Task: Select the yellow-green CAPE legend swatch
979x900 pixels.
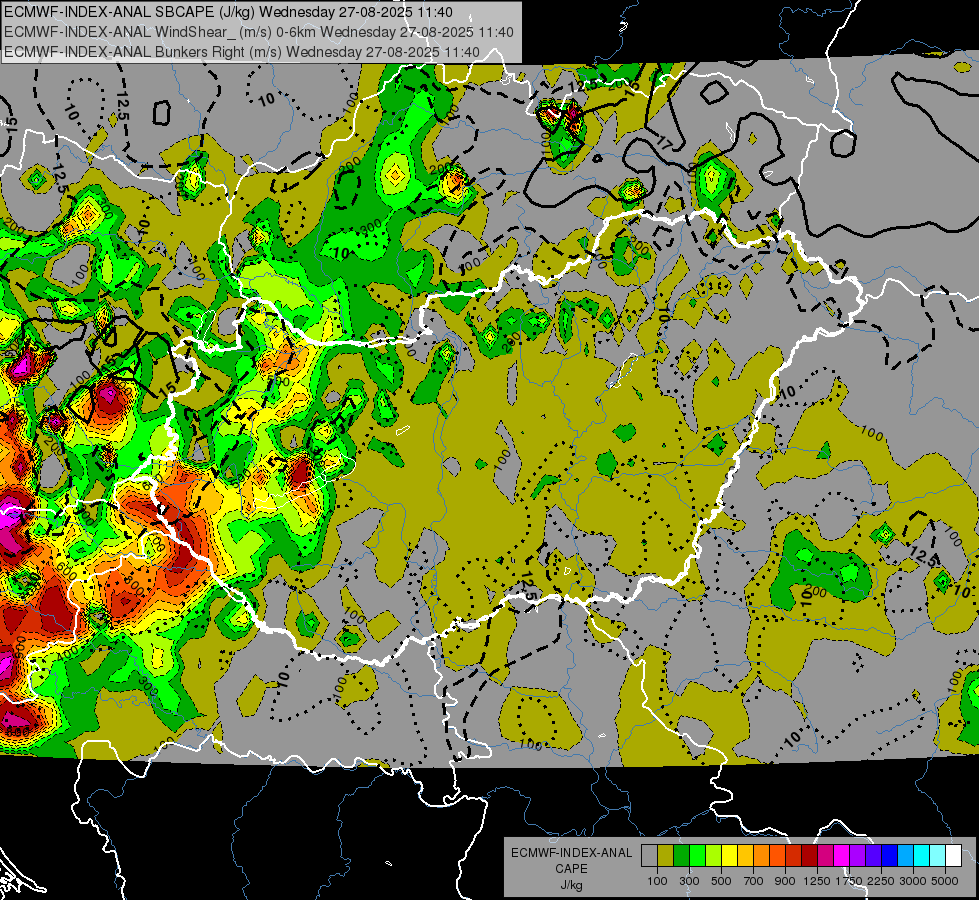Action: click(713, 855)
